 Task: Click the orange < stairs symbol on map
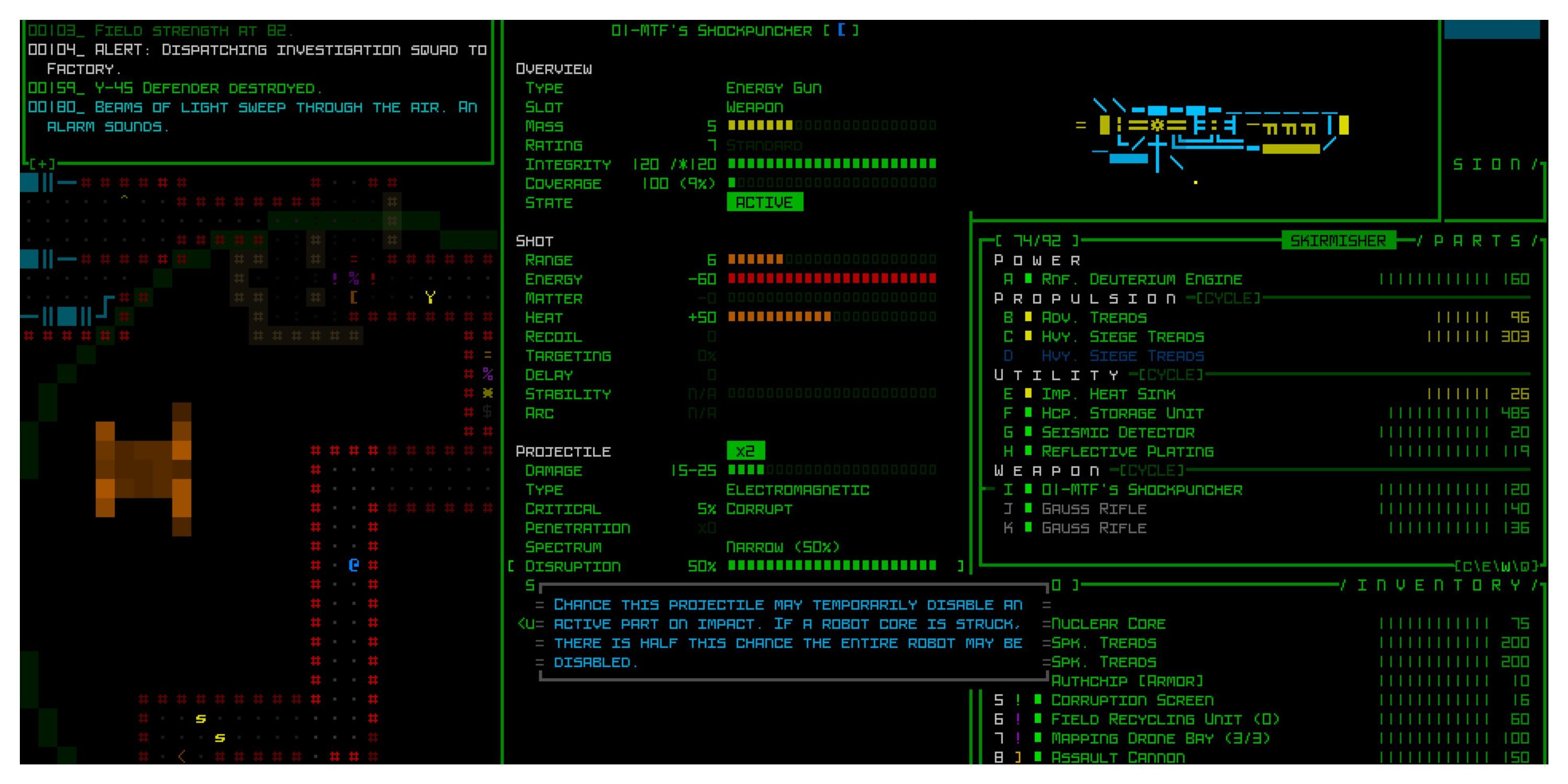(181, 757)
